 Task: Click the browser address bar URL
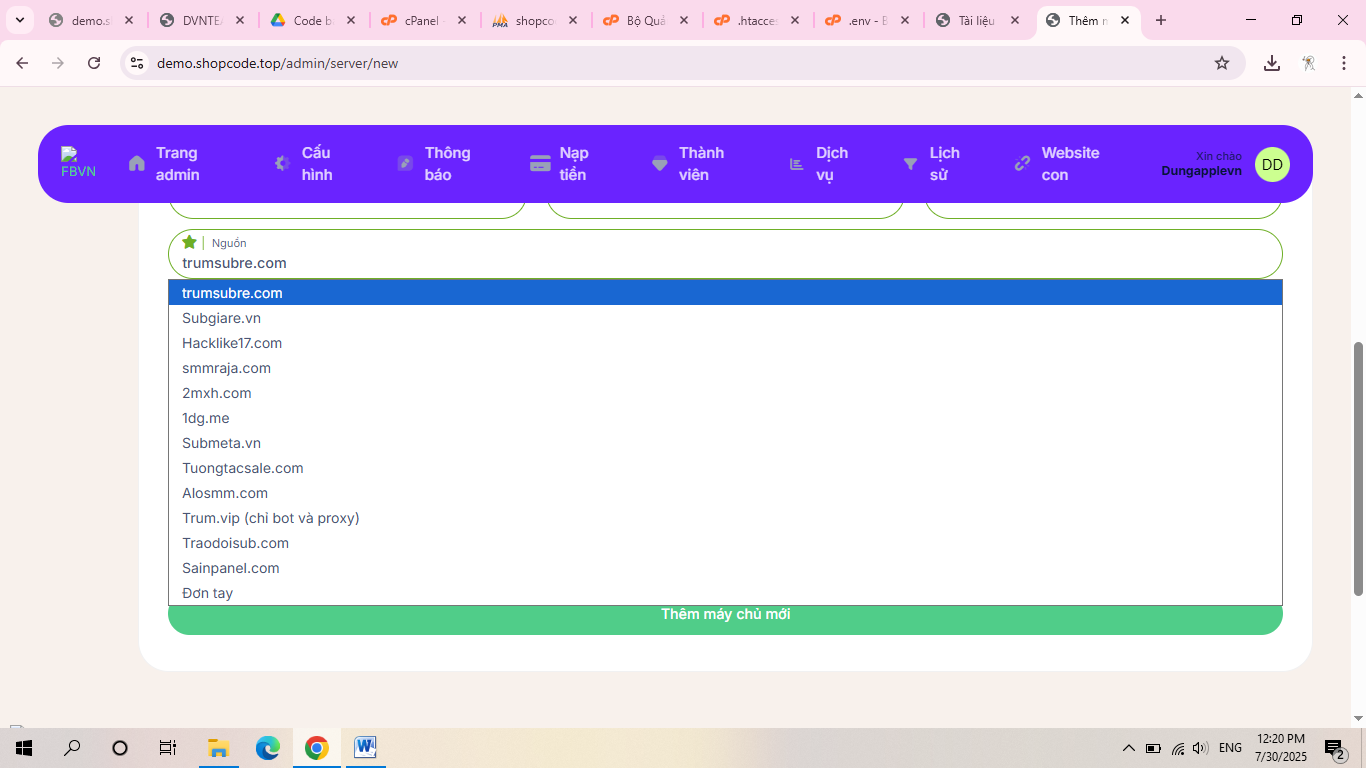(277, 63)
